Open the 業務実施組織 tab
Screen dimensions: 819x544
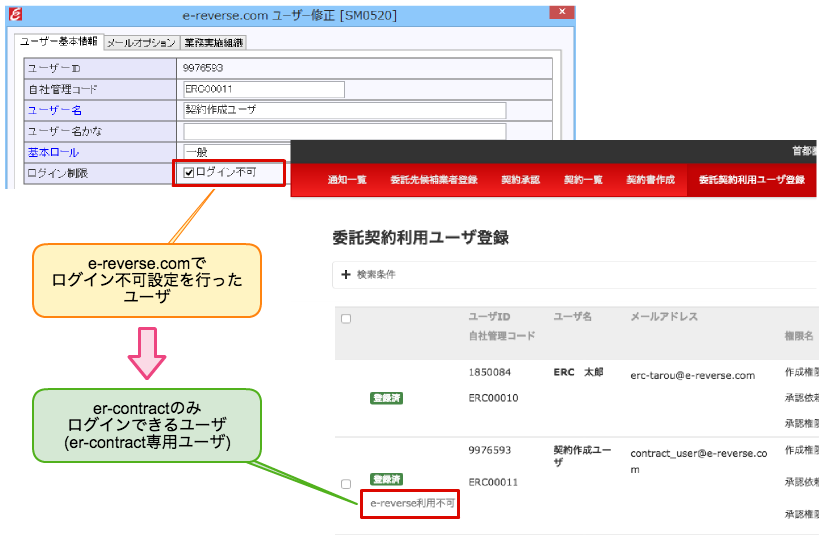click(x=213, y=43)
